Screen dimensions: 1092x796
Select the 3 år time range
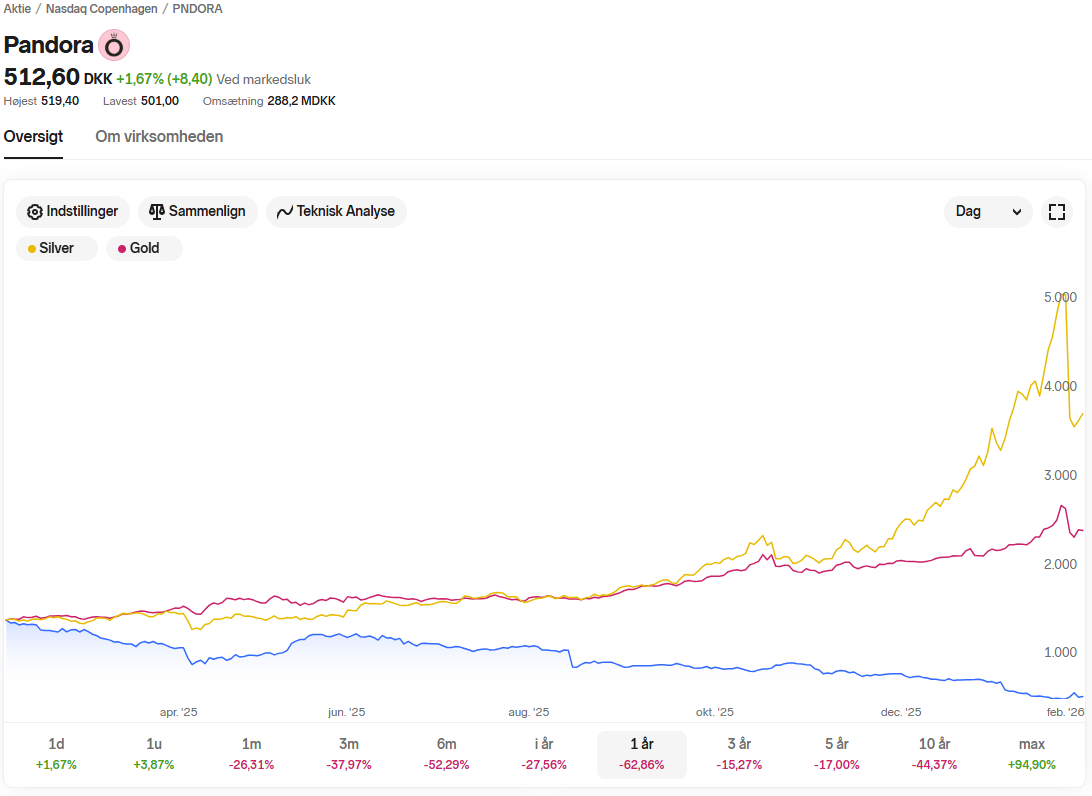(x=739, y=754)
